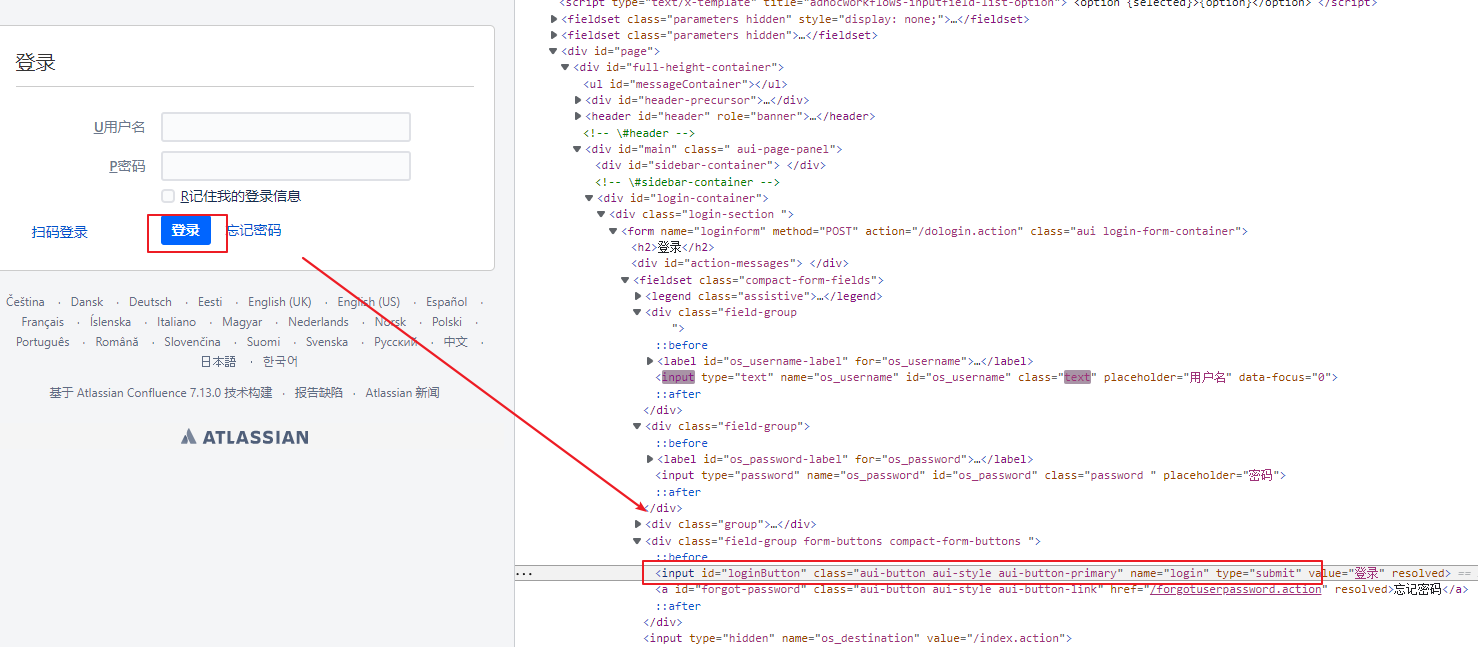1478x647 pixels.
Task: Expand the div class="group" node
Action: pyautogui.click(x=638, y=524)
